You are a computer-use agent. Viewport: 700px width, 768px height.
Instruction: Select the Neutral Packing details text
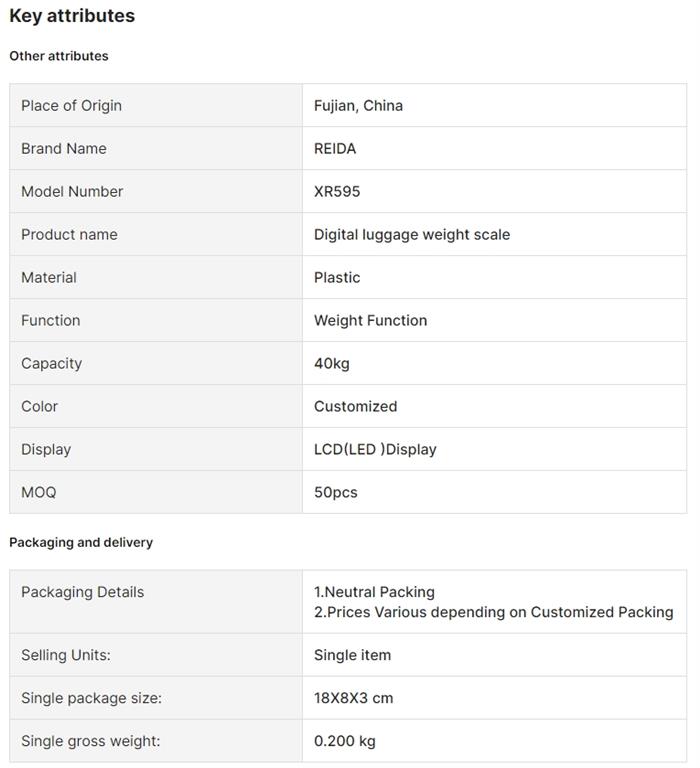click(x=374, y=592)
